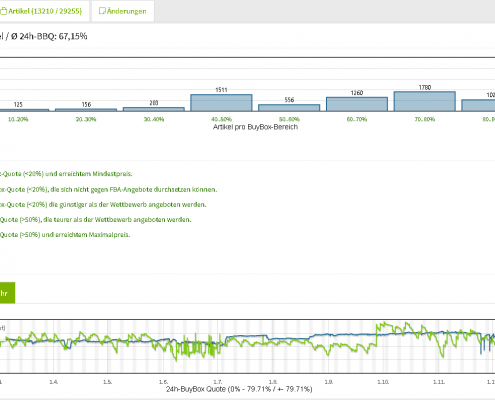Click the Änderungen tab note icon
The height and width of the screenshot is (400, 495).
tap(102, 11)
